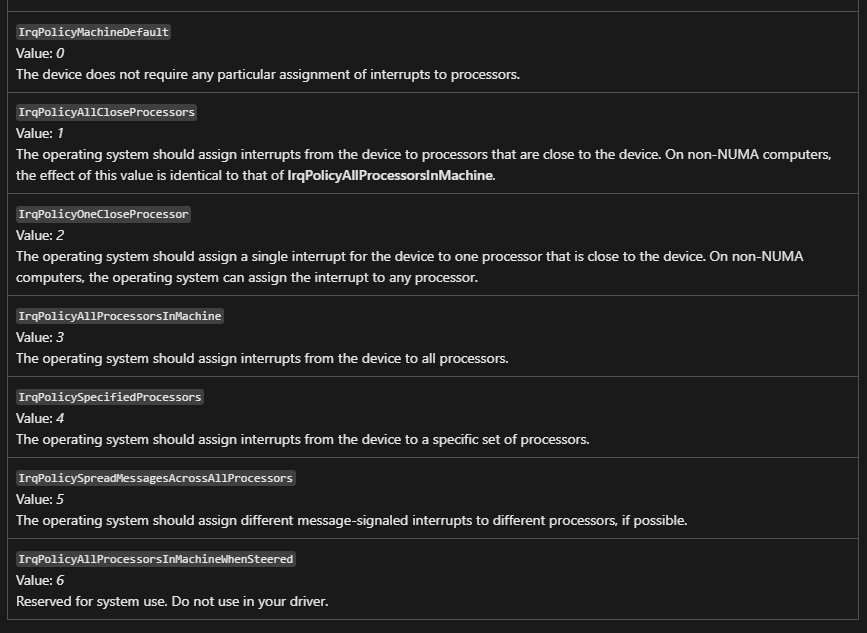Image resolution: width=867 pixels, height=633 pixels.
Task: Click the Value: 1 line
Action: [40, 133]
